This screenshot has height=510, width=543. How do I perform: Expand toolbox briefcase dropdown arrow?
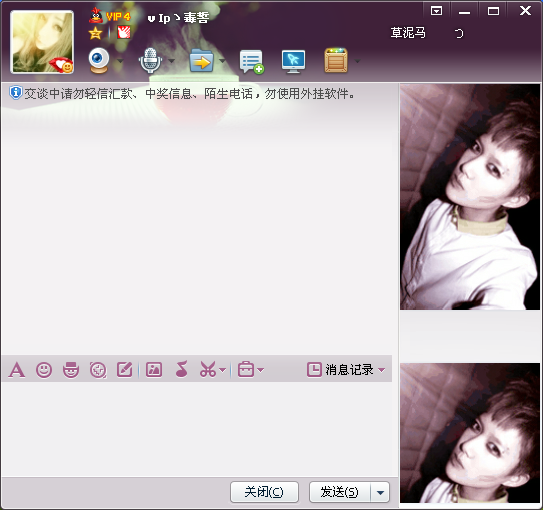261,370
